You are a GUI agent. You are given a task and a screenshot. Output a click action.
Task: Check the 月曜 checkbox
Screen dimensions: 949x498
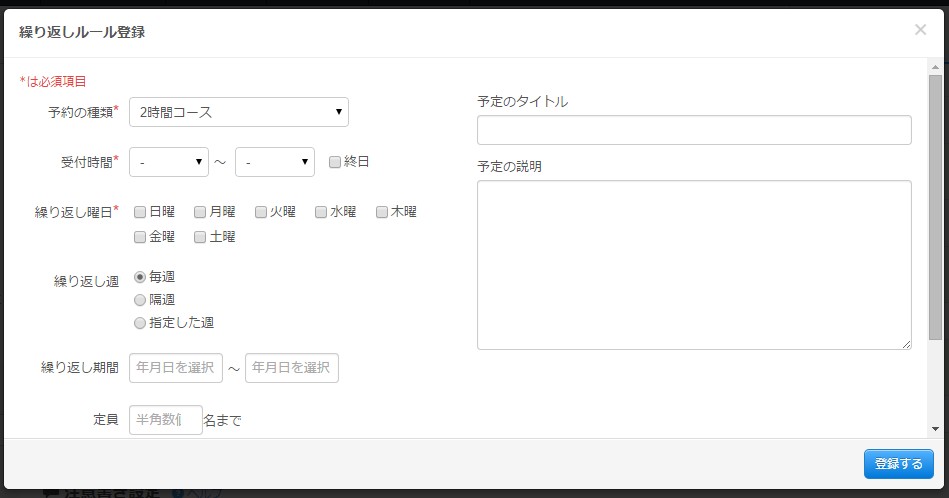(x=200, y=212)
